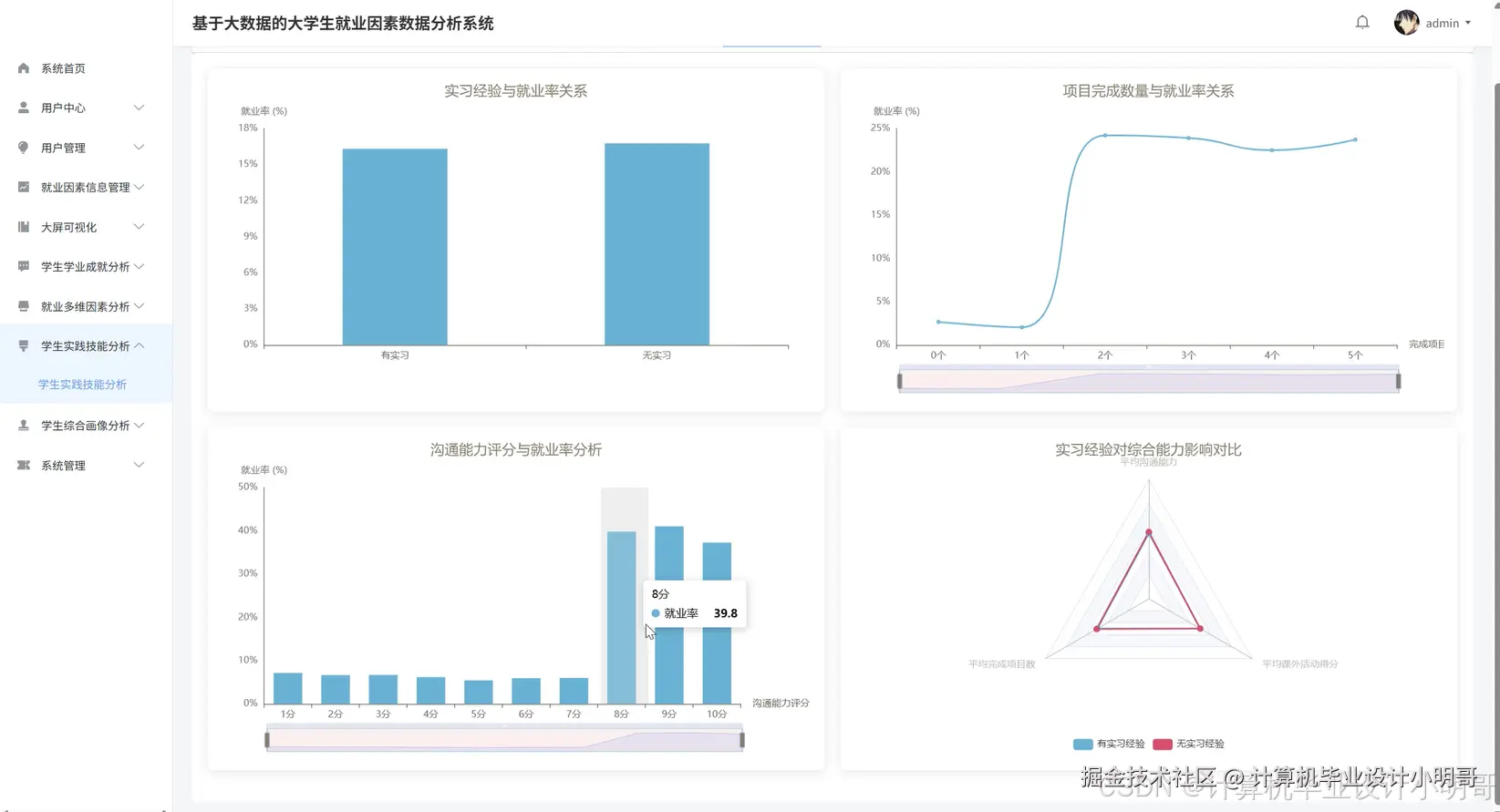Expand the 学生学业成就分析 chevron
Screen dimensions: 1500x812
click(x=139, y=266)
